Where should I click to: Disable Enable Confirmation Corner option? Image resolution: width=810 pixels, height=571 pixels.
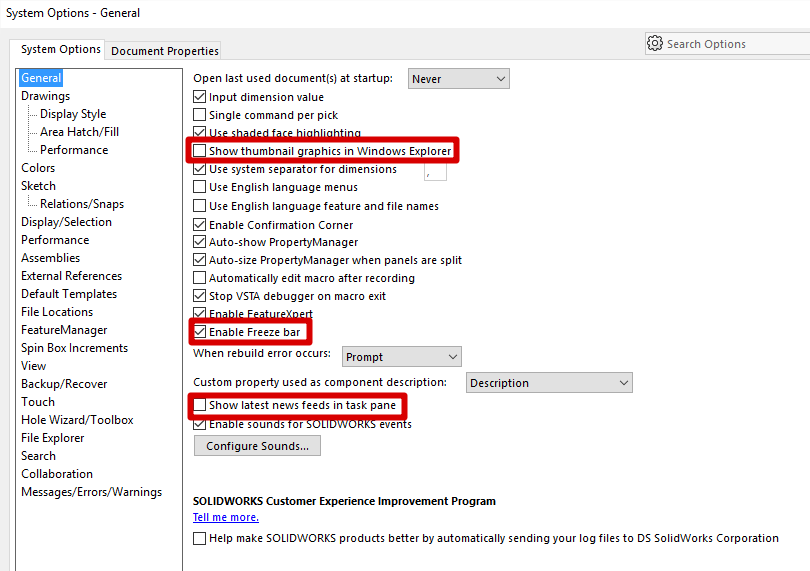click(200, 225)
